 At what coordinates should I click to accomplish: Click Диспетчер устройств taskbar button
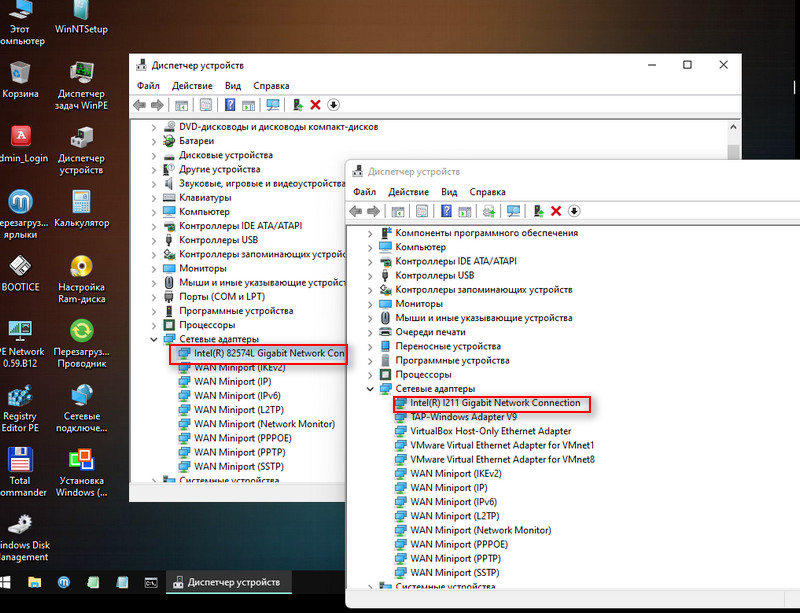pos(228,581)
